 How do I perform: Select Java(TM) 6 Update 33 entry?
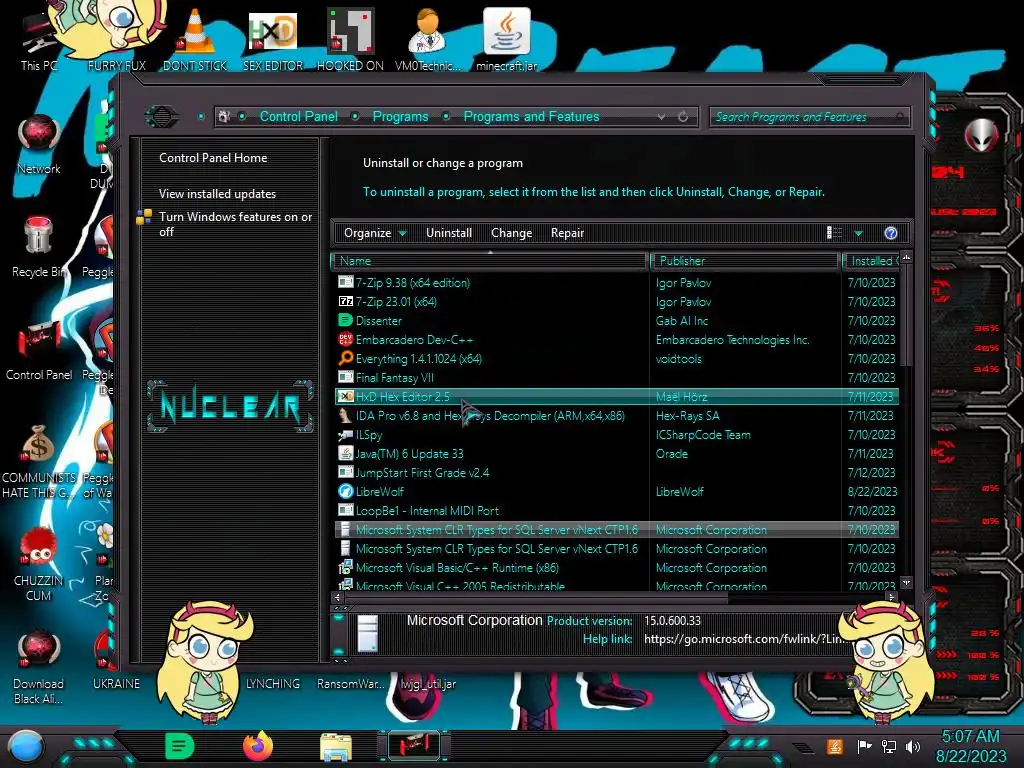(616, 453)
